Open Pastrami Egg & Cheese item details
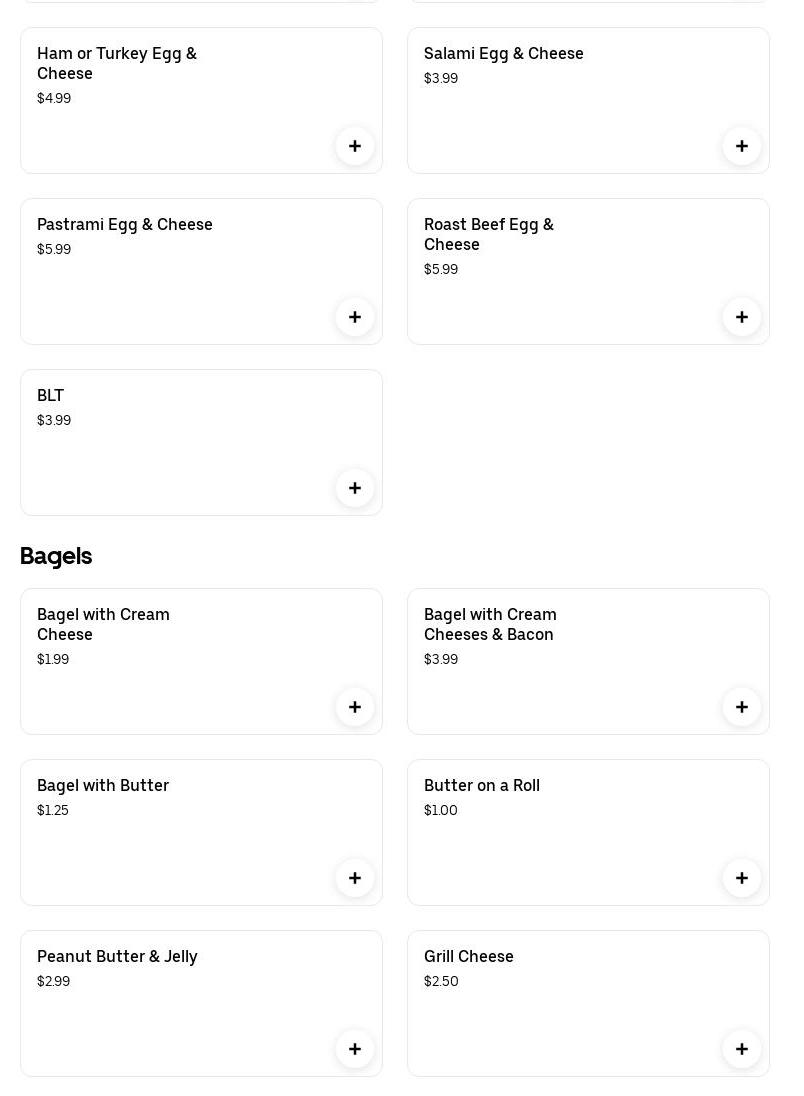This screenshot has height=1096, width=804. pyautogui.click(x=125, y=225)
